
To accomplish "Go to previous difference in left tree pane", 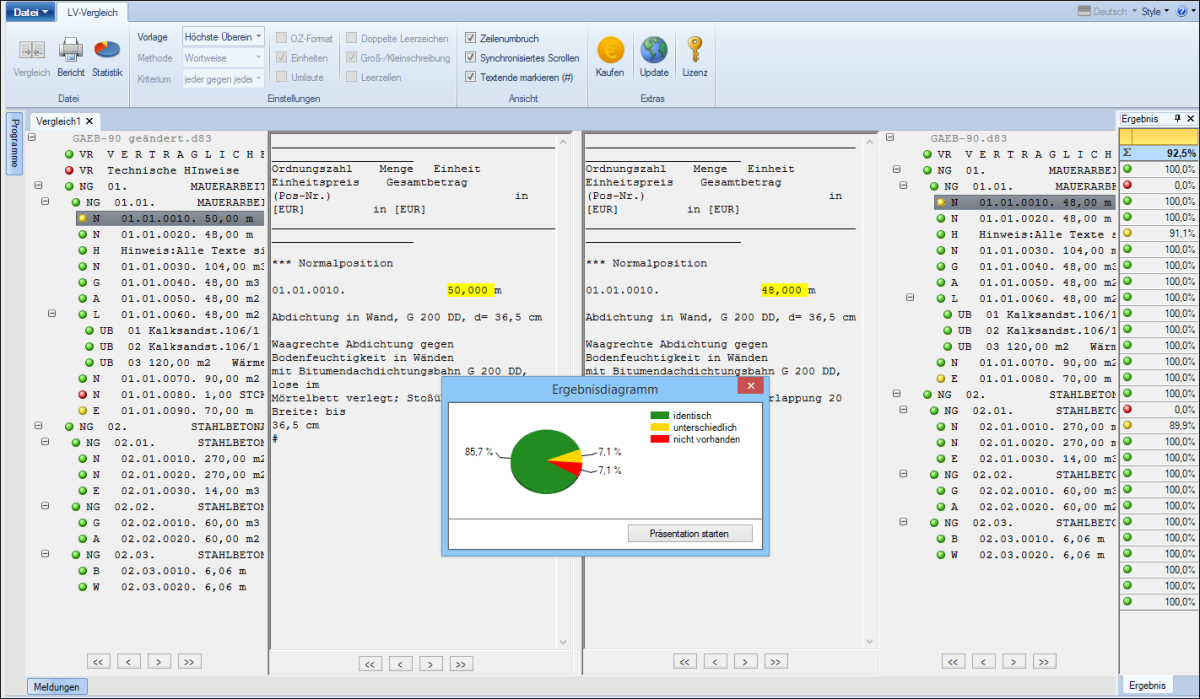I will (x=129, y=661).
